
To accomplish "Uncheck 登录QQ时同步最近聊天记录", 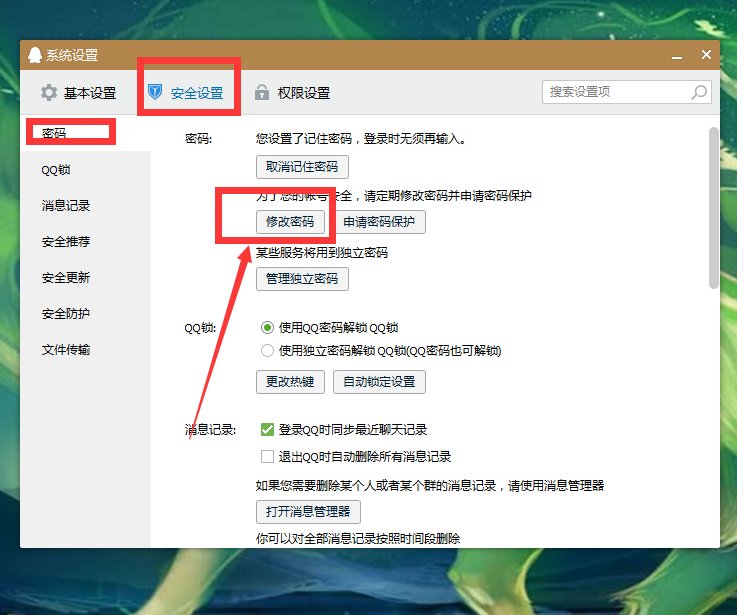I will click(267, 430).
